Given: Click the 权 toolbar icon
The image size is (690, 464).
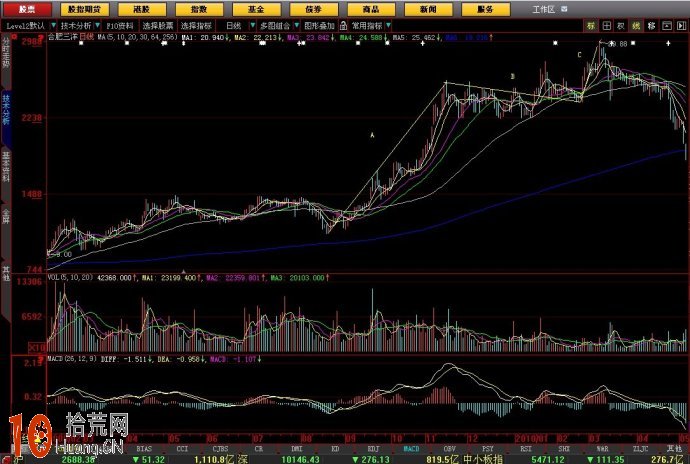Looking at the screenshot, I should [x=621, y=26].
